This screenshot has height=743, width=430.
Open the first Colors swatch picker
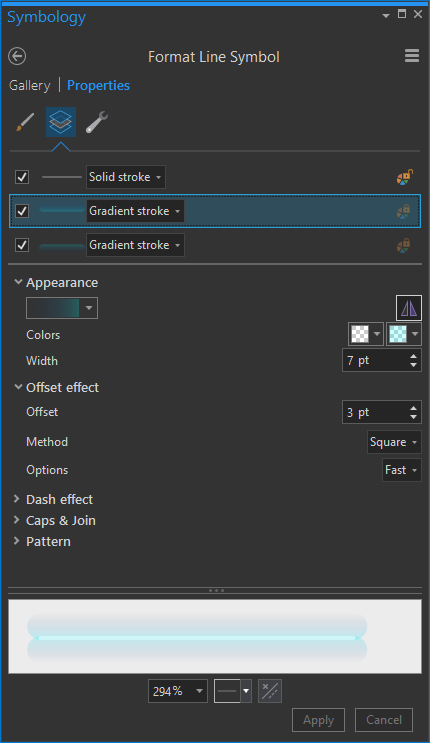click(x=366, y=334)
